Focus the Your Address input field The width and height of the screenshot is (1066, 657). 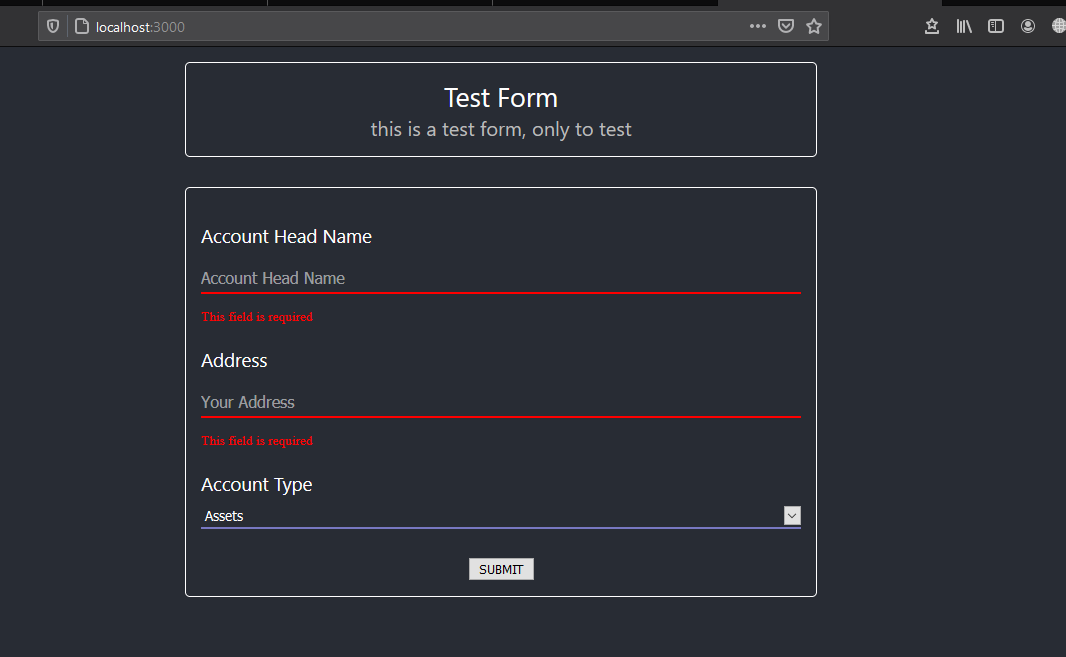pos(500,402)
